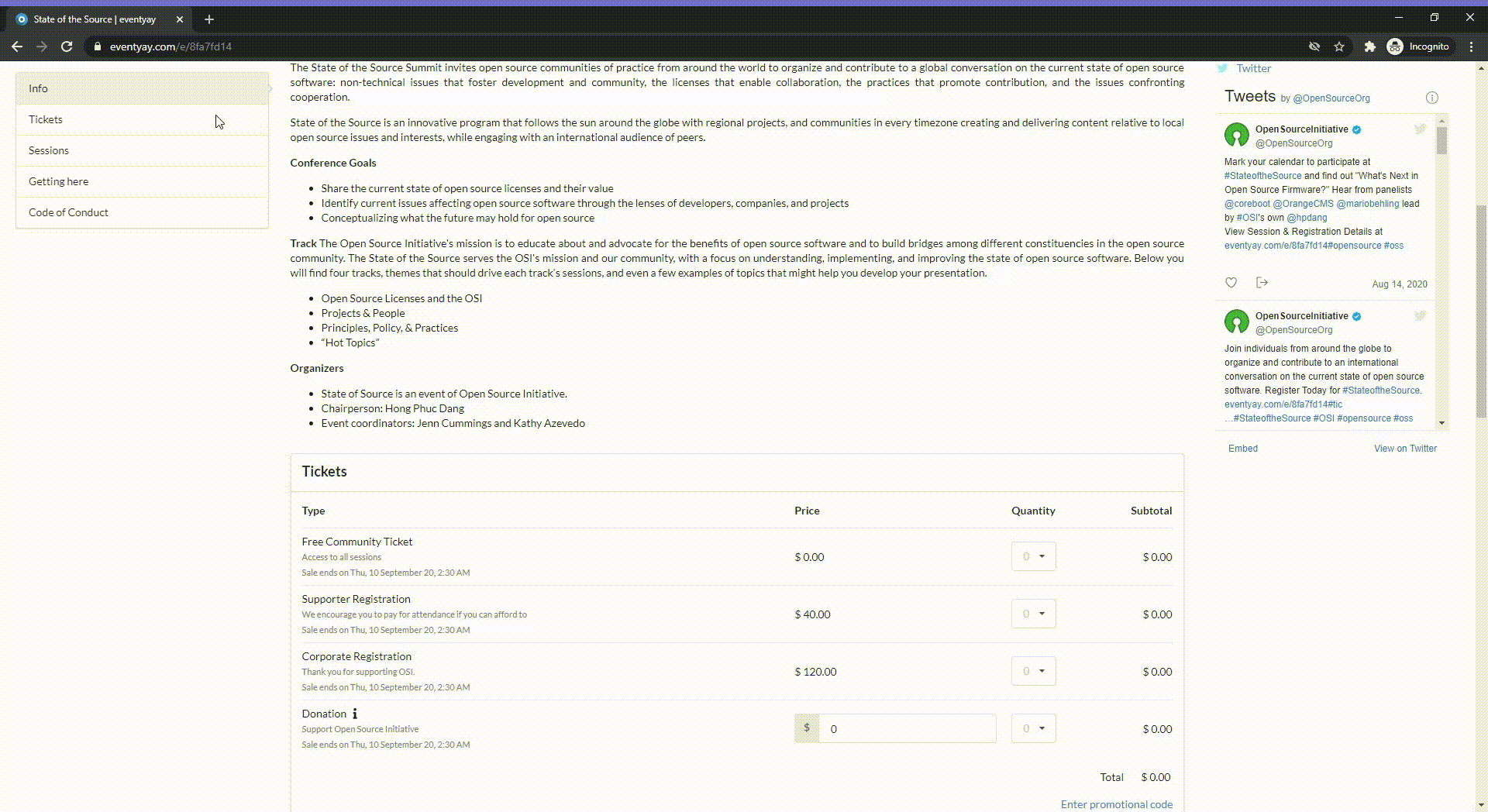This screenshot has width=1488, height=812.
Task: Bookmark this page with the star icon
Action: point(1339,46)
